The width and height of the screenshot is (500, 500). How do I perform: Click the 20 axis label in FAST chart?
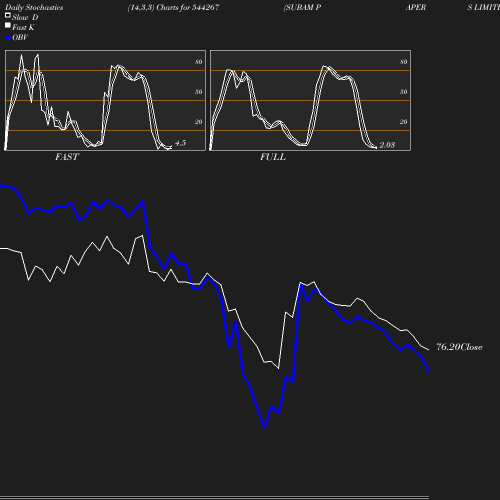(x=199, y=122)
